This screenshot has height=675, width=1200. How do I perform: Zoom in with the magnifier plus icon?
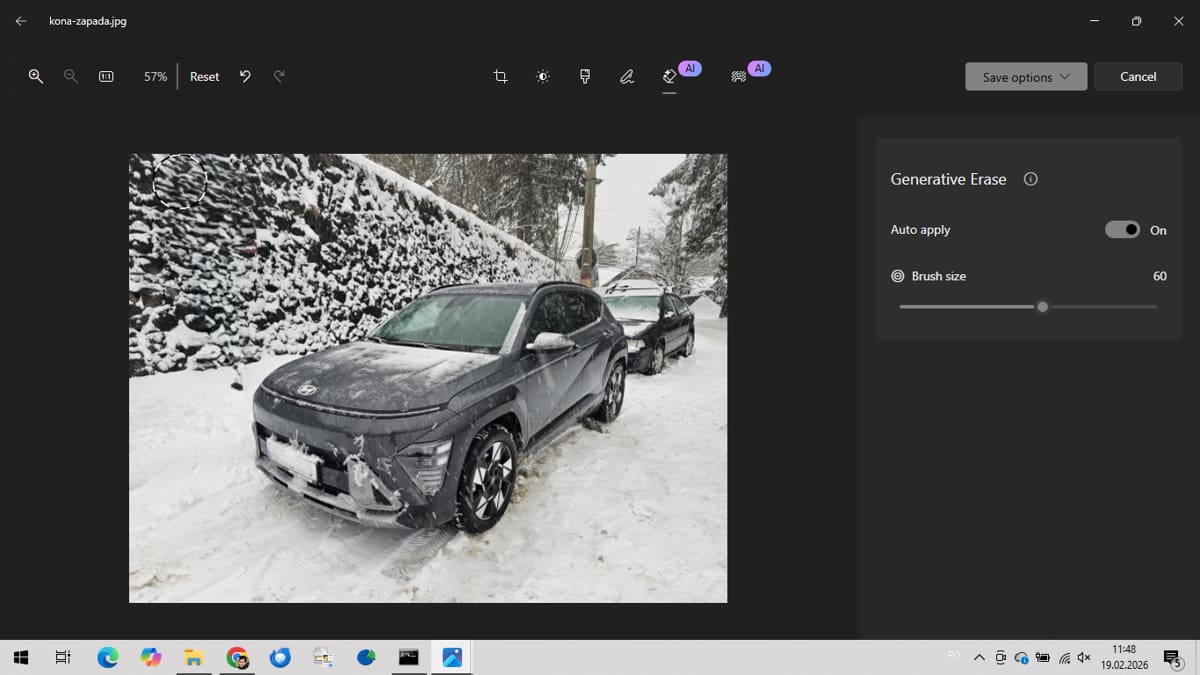point(36,76)
